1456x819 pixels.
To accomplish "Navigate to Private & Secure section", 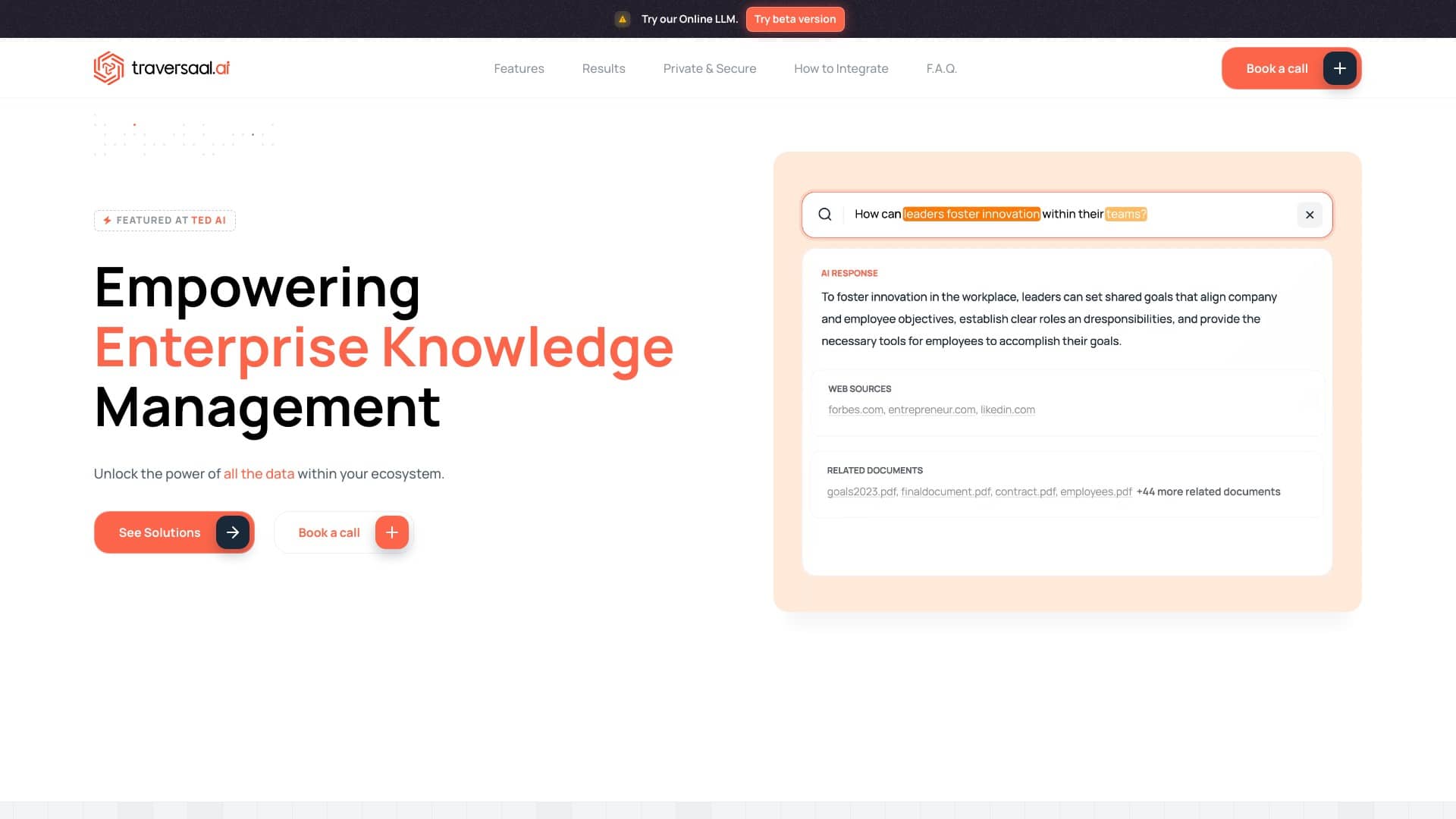I will tap(710, 68).
